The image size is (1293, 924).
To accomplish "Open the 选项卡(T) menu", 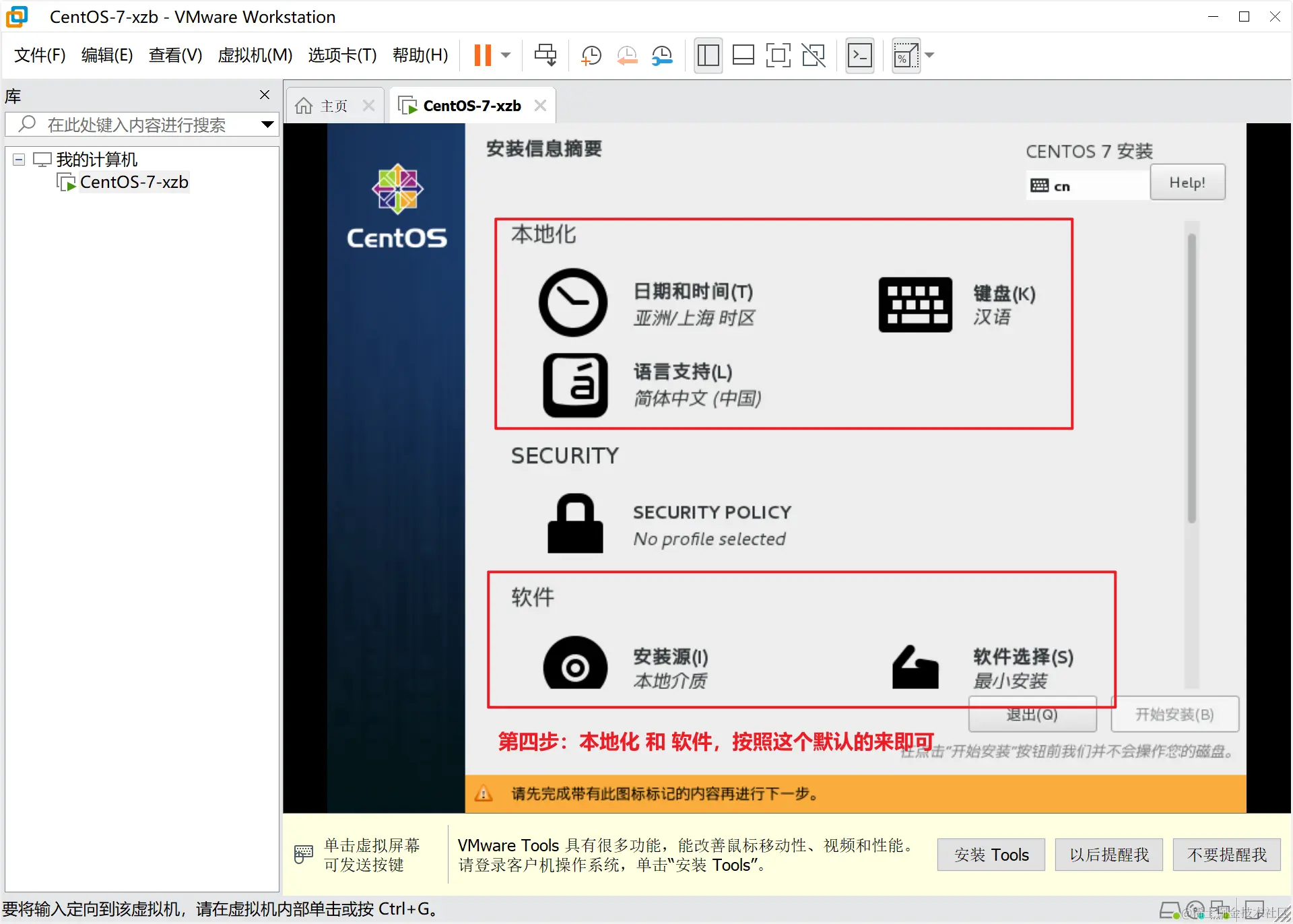I will click(342, 55).
